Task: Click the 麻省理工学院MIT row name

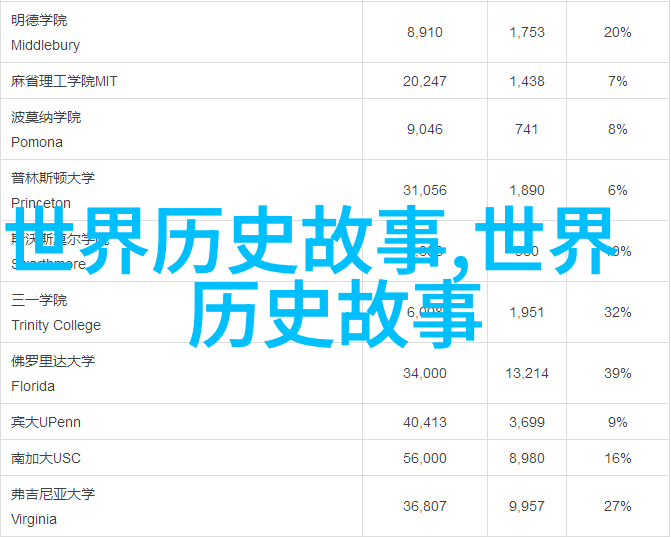Action: point(64,81)
